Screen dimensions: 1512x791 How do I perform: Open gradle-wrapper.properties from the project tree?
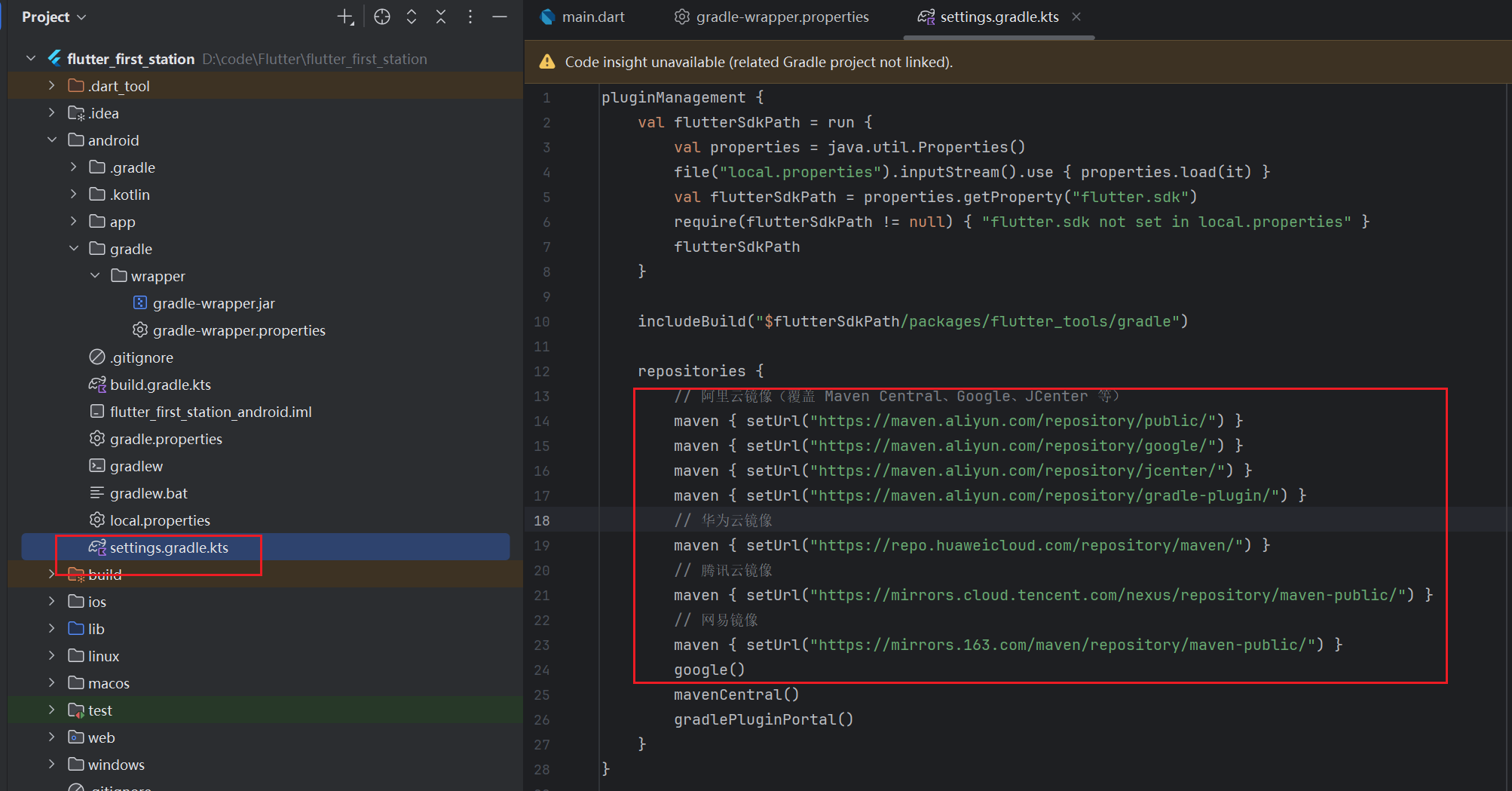click(x=239, y=330)
